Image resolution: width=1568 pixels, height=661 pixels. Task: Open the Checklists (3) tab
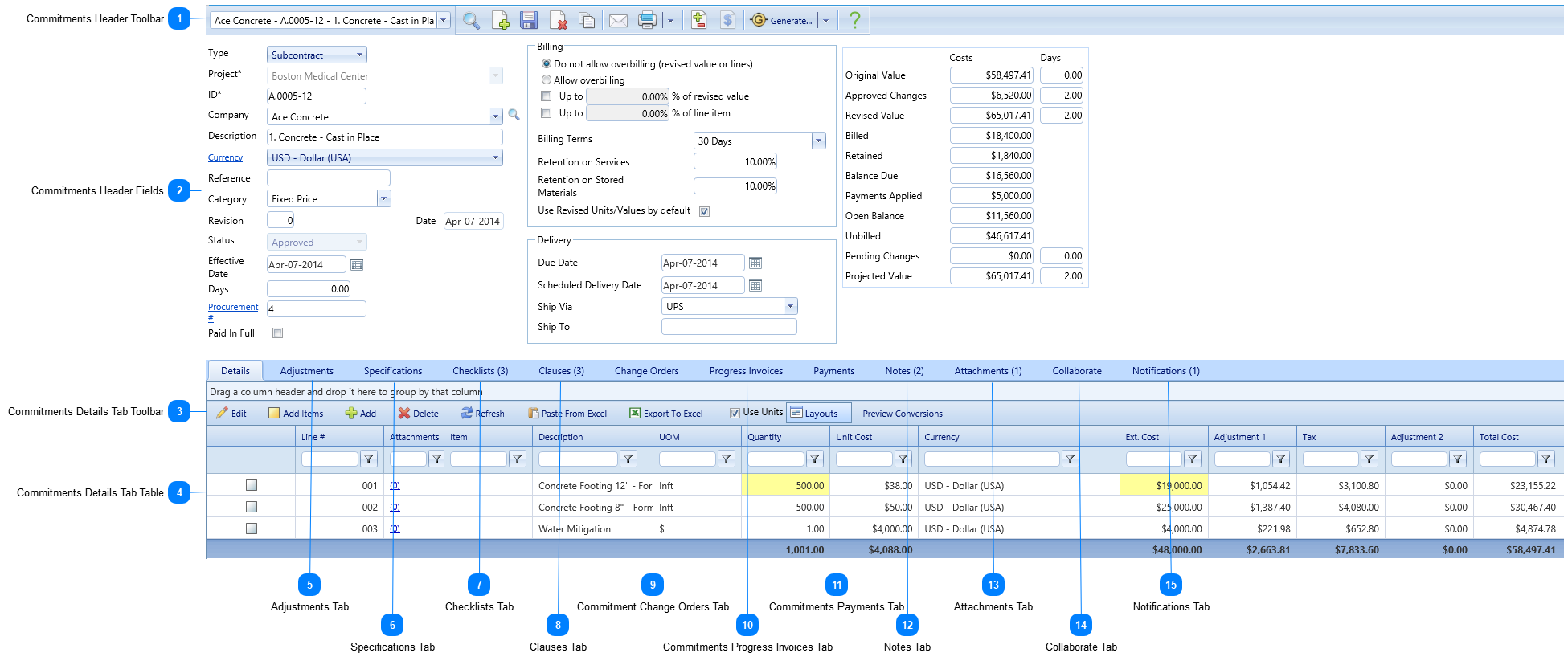[481, 371]
